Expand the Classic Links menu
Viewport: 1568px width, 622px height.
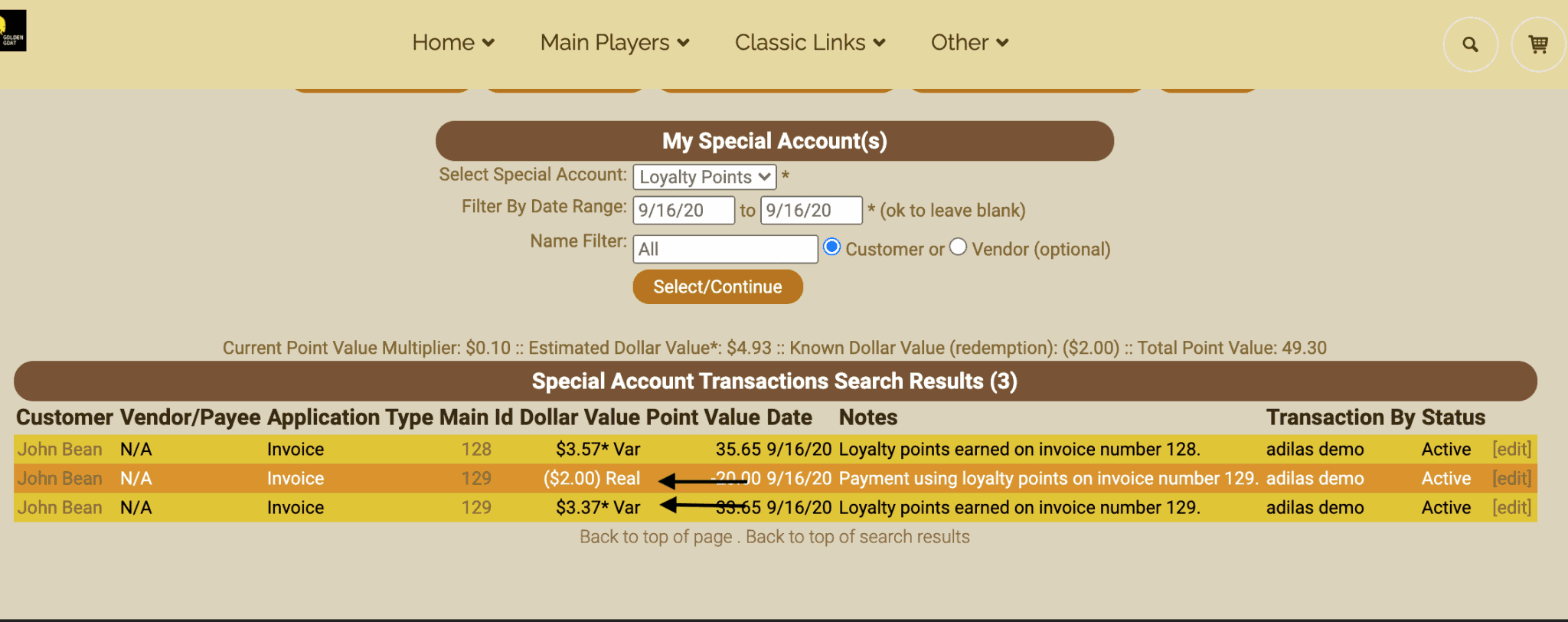tap(810, 43)
